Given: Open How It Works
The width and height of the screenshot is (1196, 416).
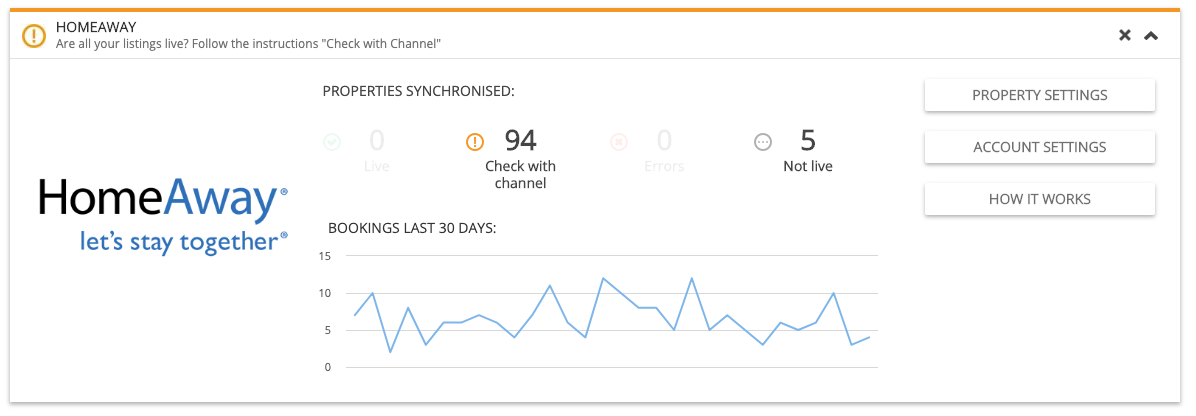Looking at the screenshot, I should (1040, 199).
